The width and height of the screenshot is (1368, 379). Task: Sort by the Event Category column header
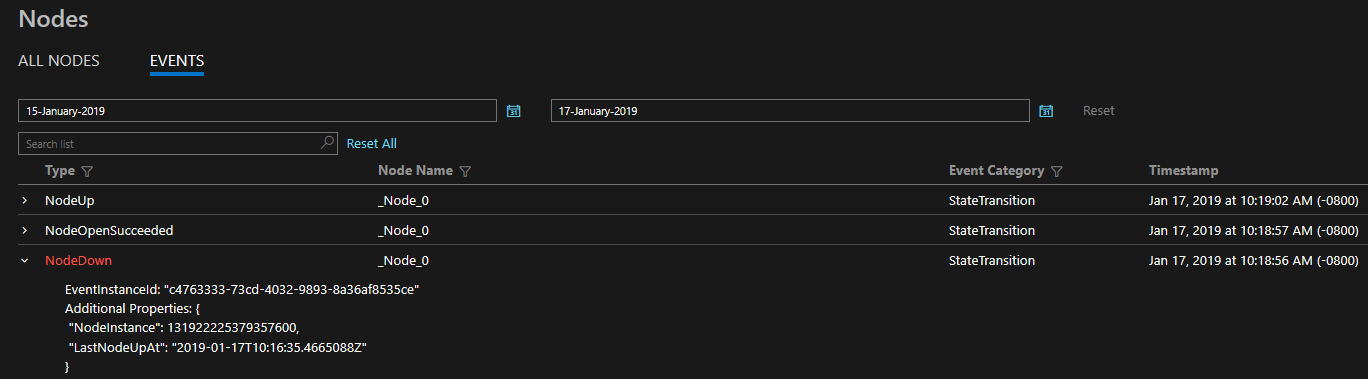coord(996,171)
